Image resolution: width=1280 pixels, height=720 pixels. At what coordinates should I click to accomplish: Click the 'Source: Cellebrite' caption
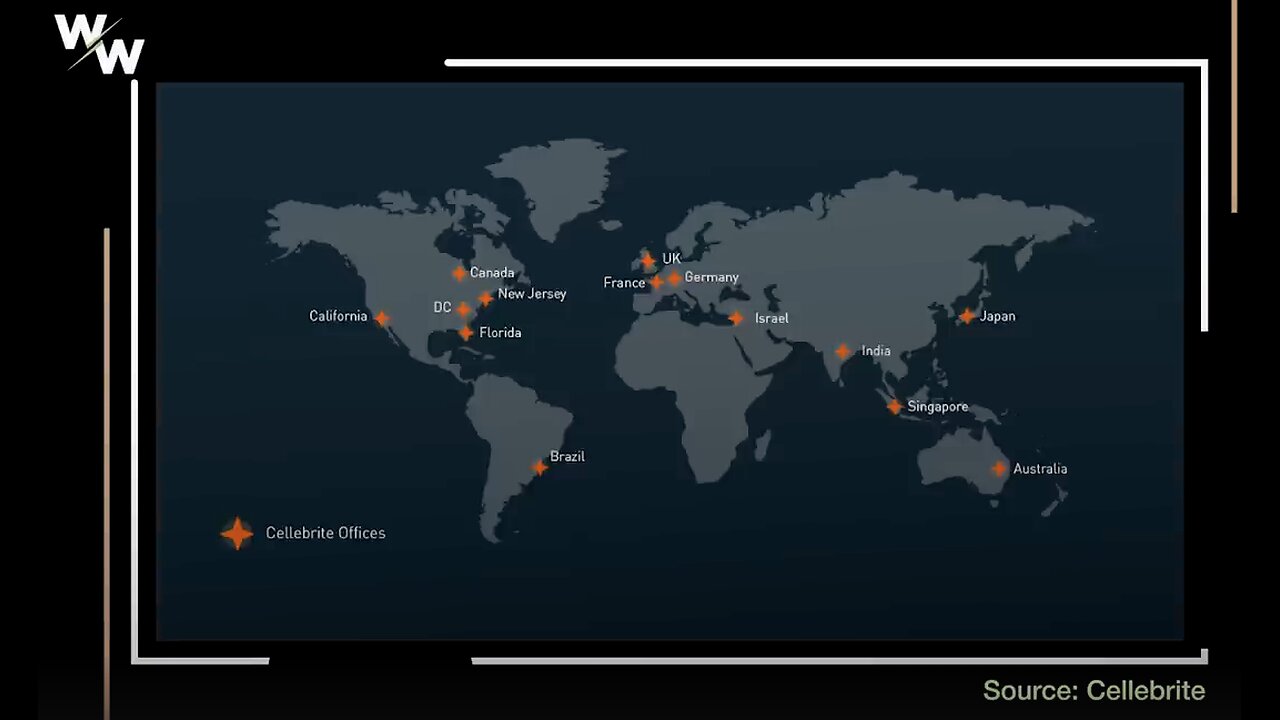pos(1094,690)
